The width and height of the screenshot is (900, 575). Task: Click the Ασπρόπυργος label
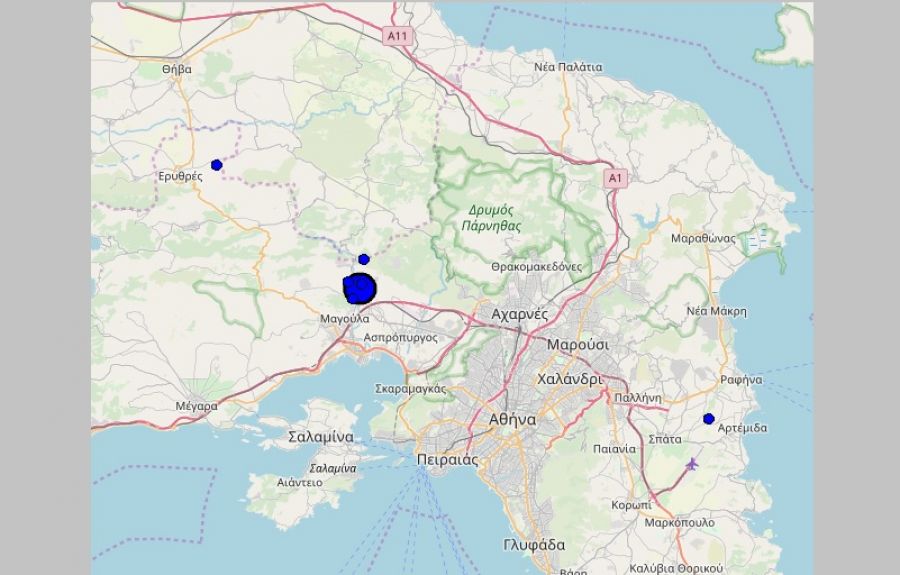pyautogui.click(x=401, y=338)
